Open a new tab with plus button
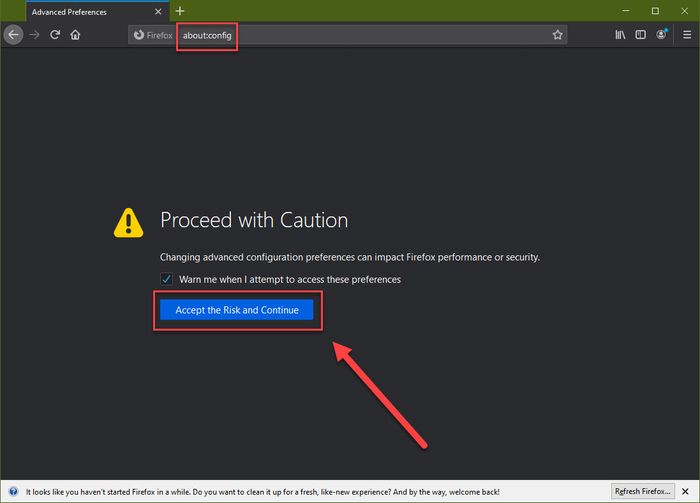This screenshot has height=503, width=700. click(x=180, y=11)
